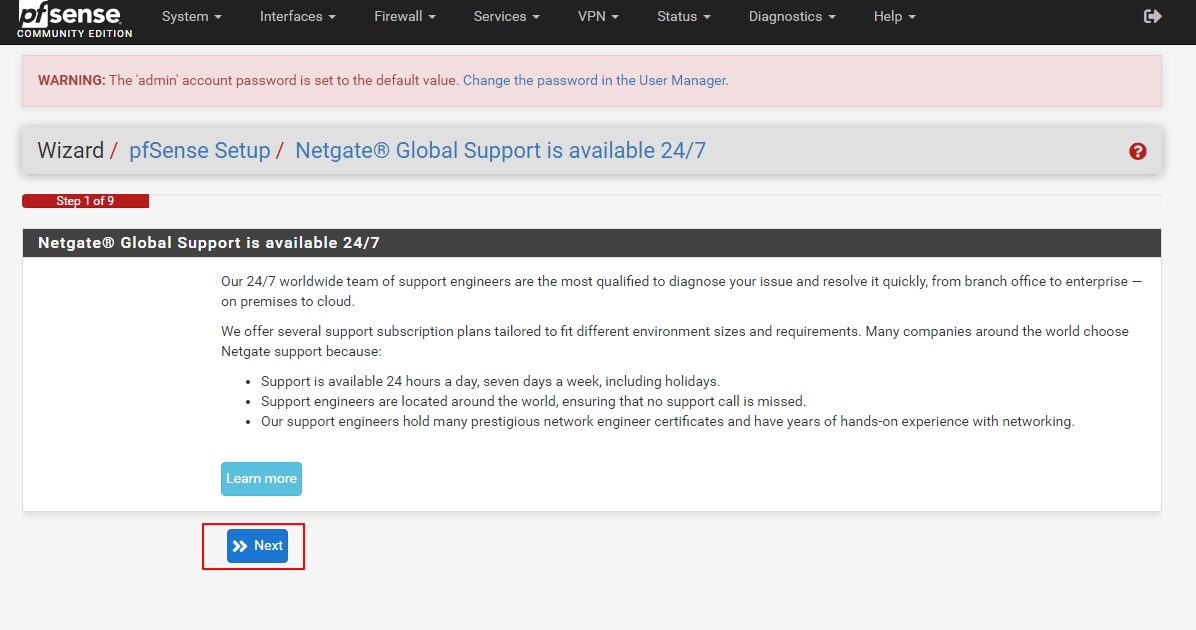Follow the Change the password in User Manager link

click(596, 80)
